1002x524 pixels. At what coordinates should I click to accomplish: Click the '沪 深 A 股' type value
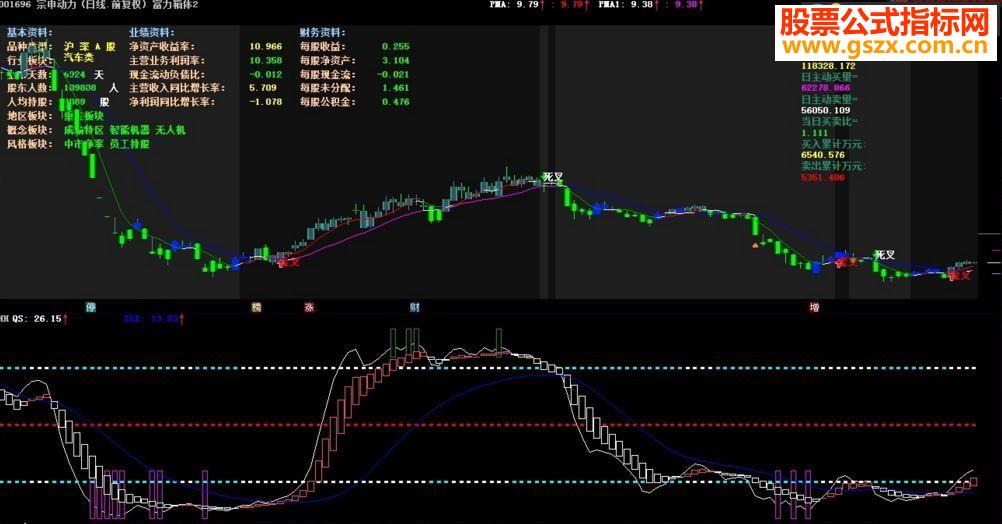point(89,46)
